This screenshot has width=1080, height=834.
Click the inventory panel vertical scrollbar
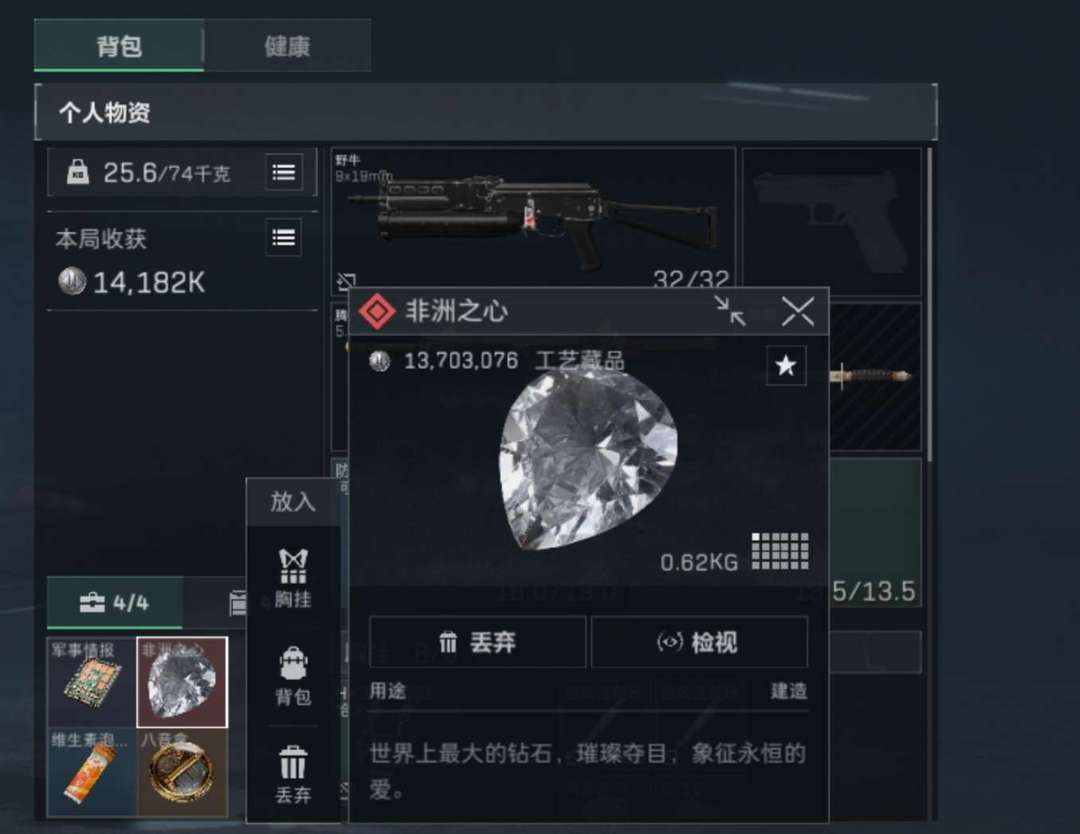tap(931, 303)
